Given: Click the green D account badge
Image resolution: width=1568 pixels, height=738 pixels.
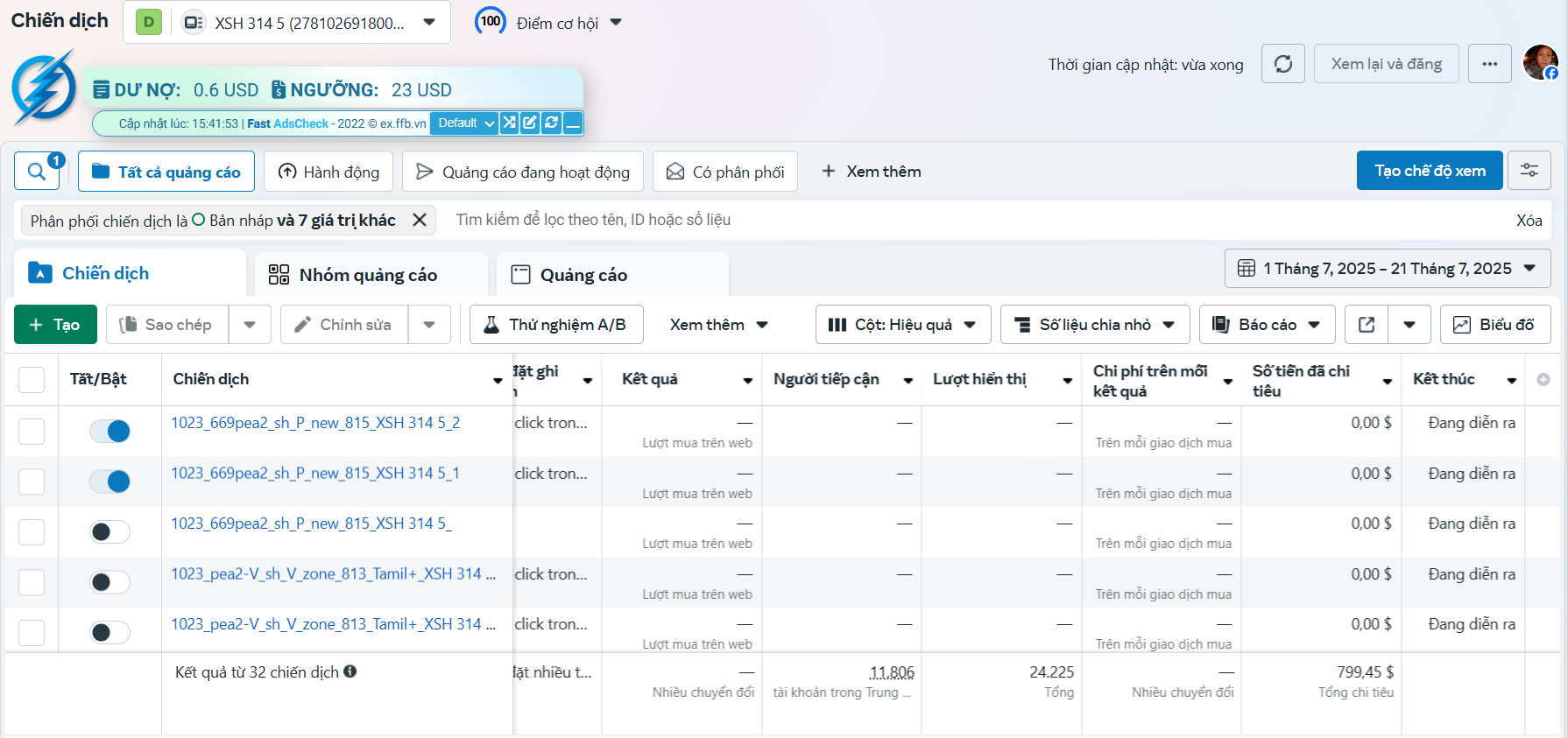Looking at the screenshot, I should tap(149, 22).
